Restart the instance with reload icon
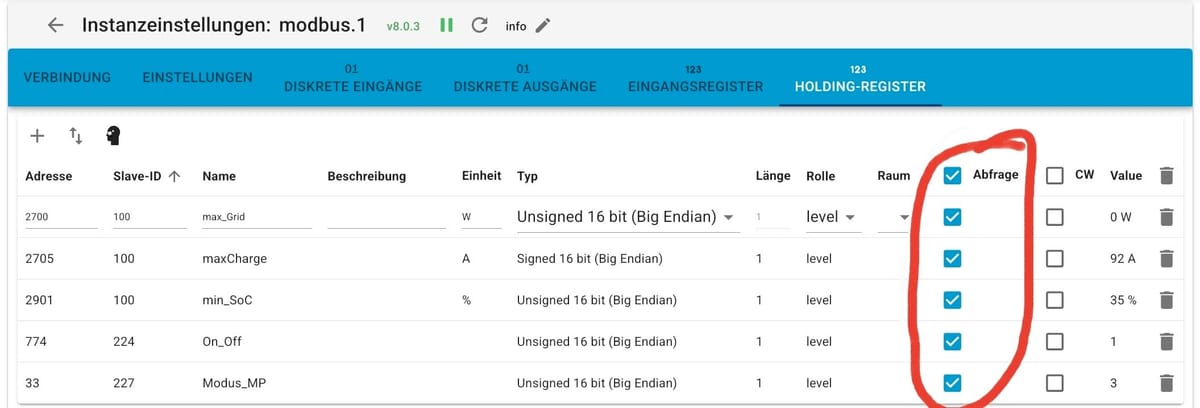 tap(480, 26)
